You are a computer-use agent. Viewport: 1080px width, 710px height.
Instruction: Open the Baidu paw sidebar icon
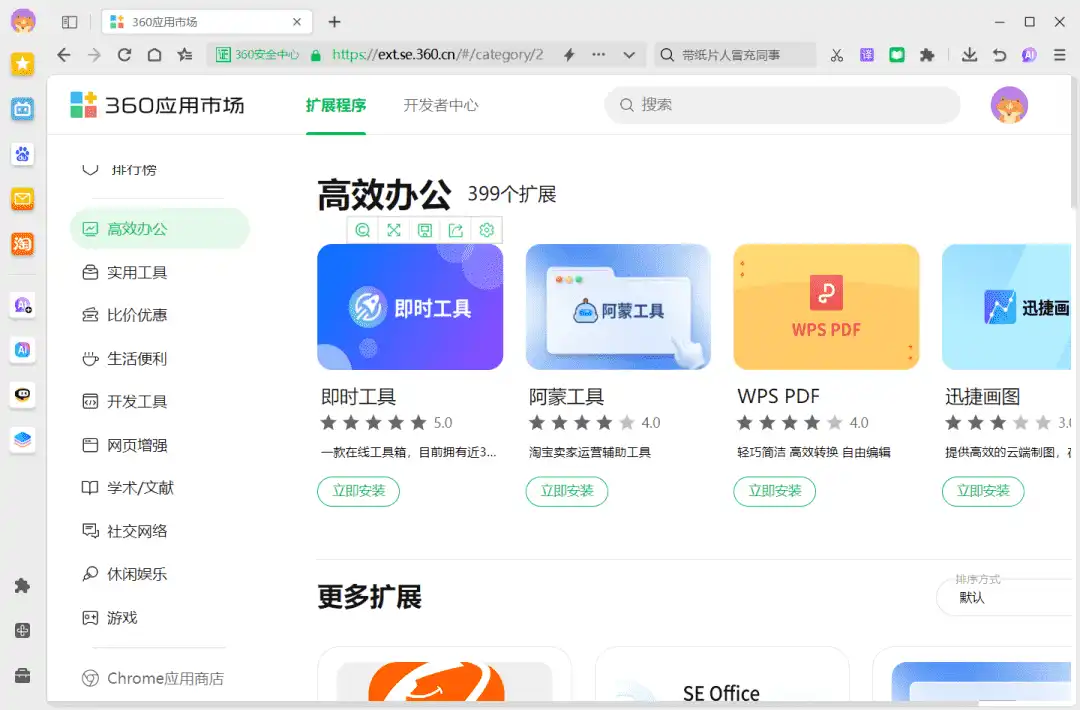pyautogui.click(x=23, y=154)
